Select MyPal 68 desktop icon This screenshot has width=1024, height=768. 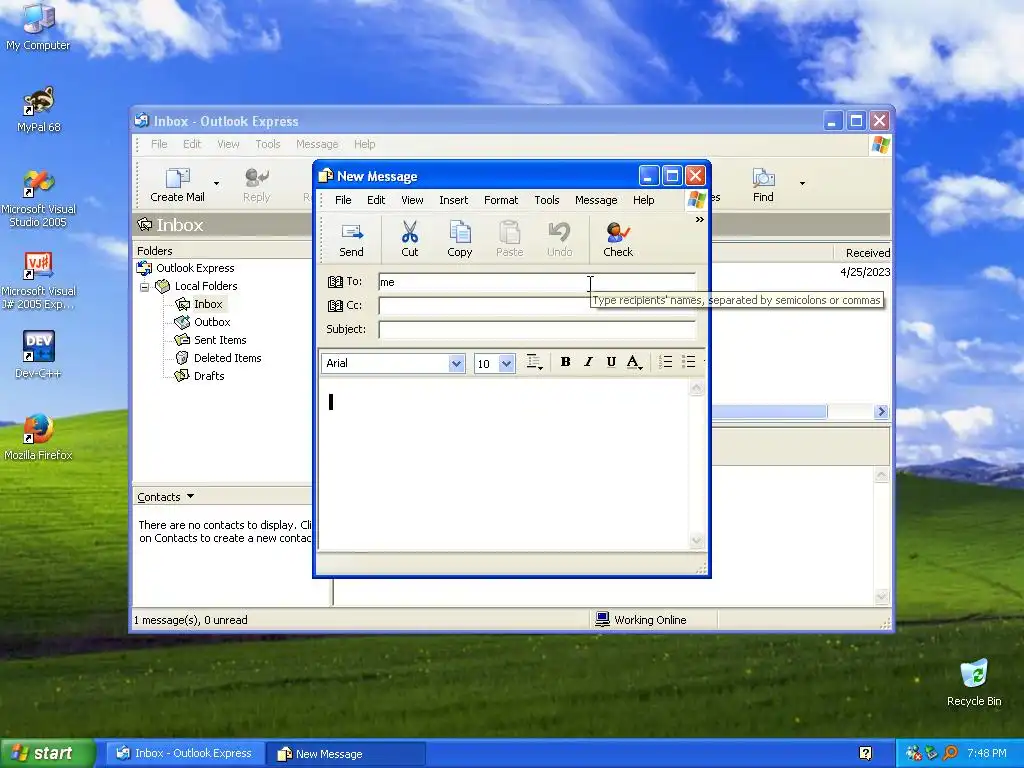click(x=38, y=110)
